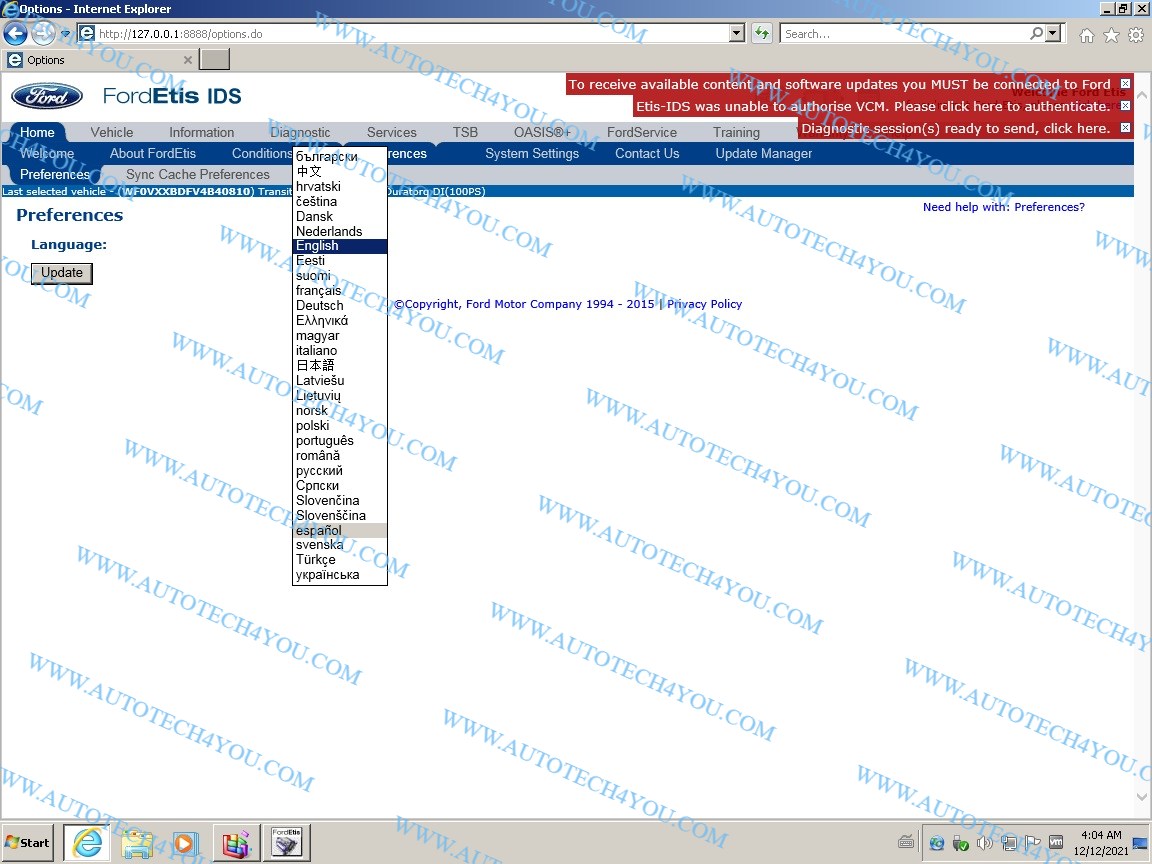Close the diagnostic sessions ready notification
This screenshot has width=1152, height=864.
[1125, 128]
